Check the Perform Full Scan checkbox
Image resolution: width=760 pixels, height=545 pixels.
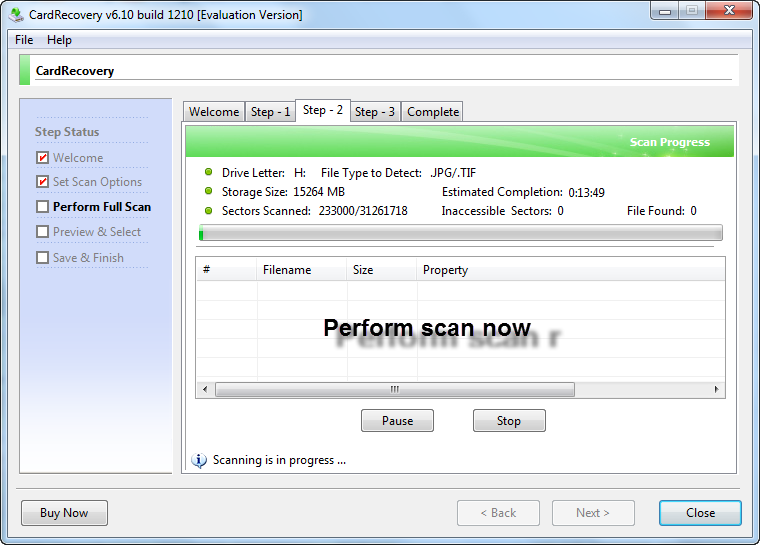pyautogui.click(x=43, y=207)
